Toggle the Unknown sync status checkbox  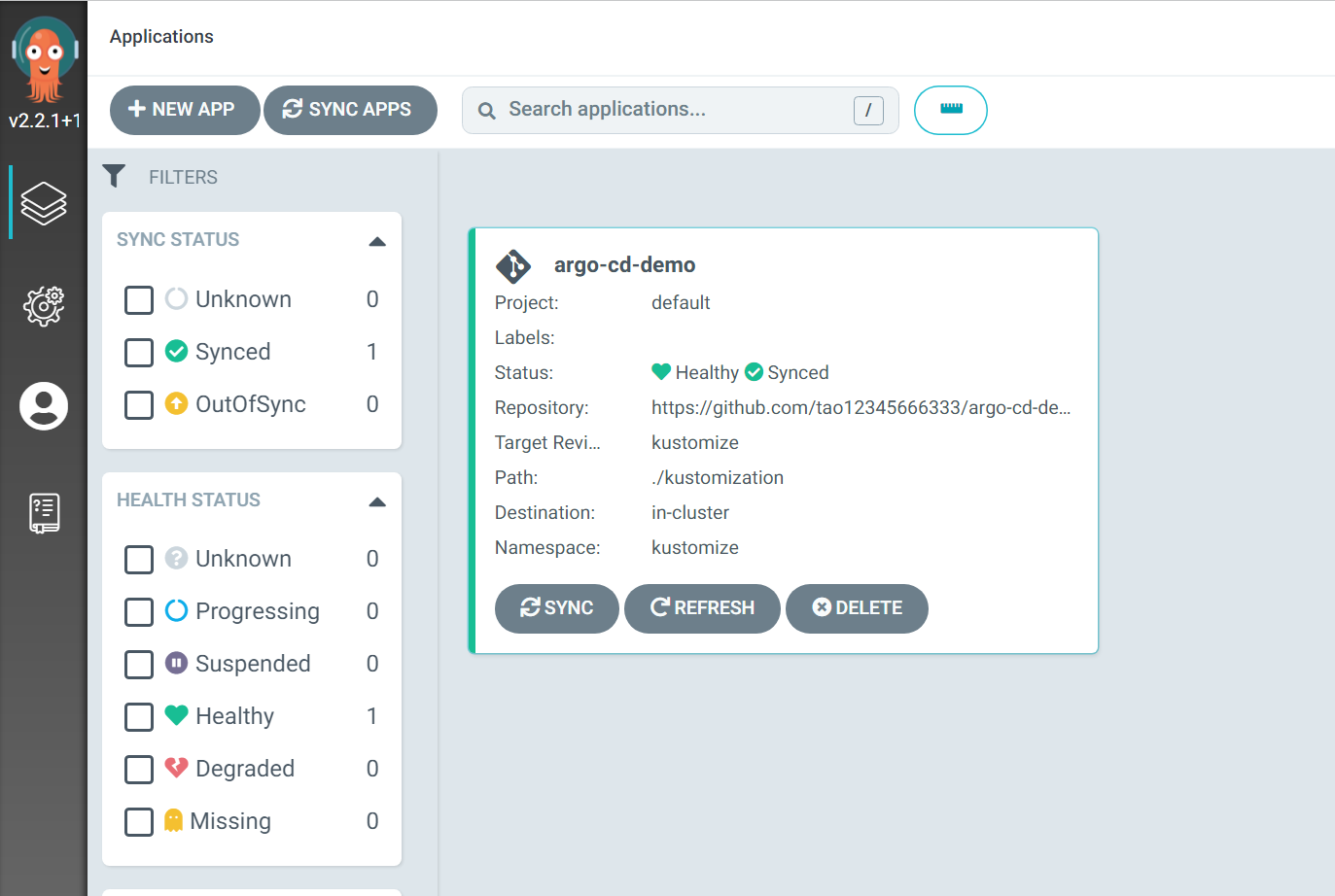139,300
